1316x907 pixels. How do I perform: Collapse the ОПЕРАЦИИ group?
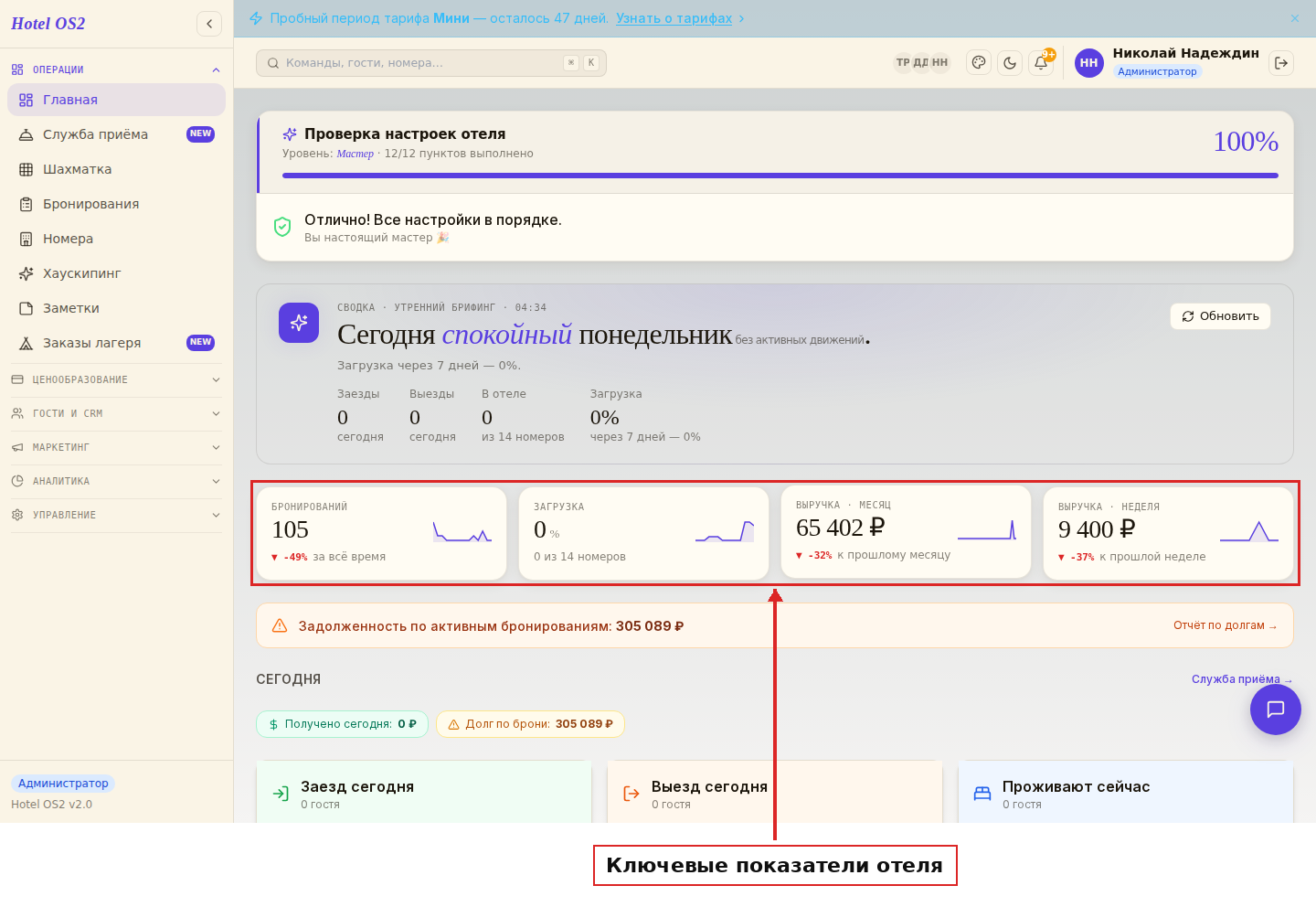116,69
